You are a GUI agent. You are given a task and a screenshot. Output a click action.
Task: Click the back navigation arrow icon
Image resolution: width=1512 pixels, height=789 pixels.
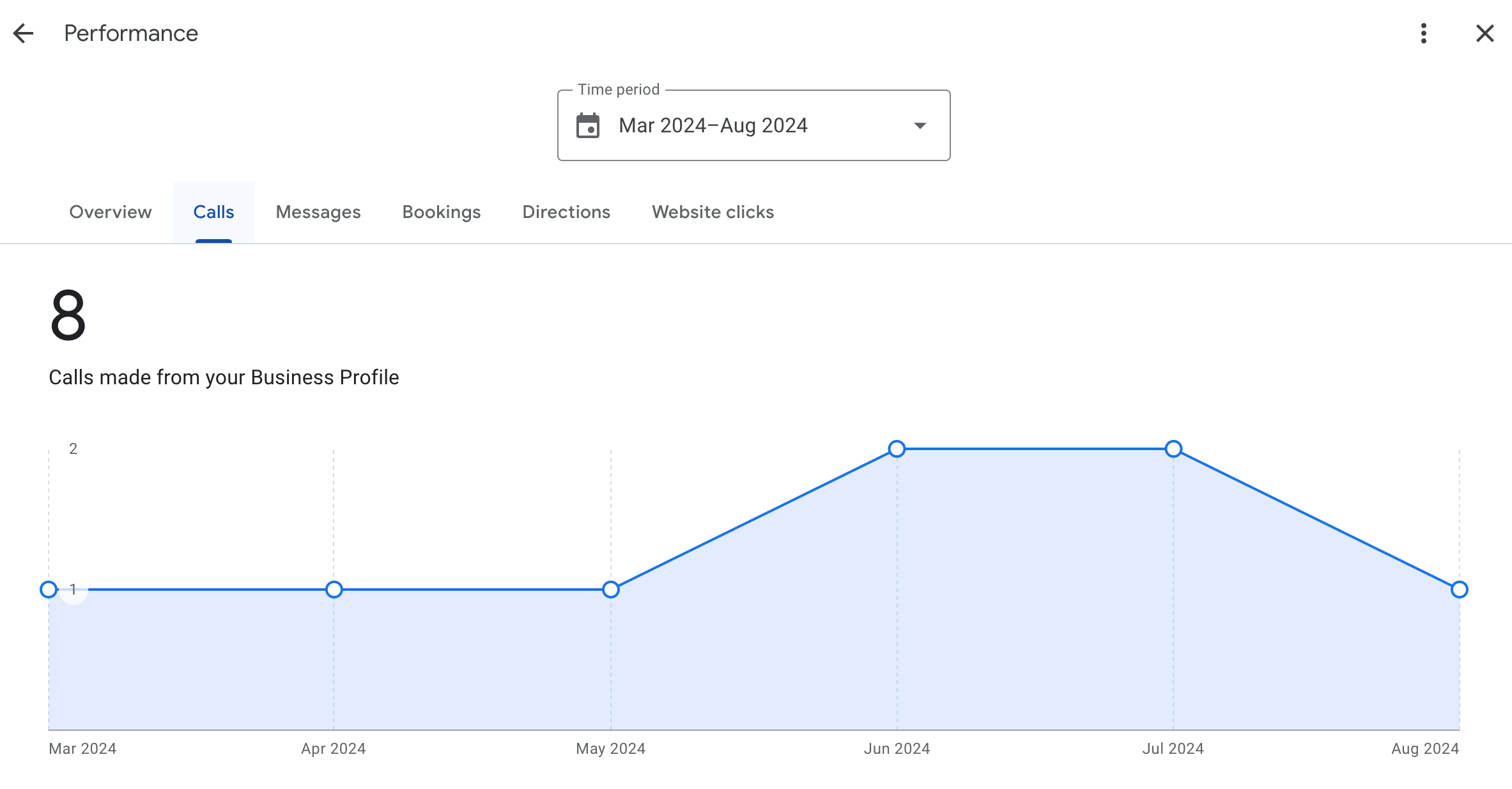click(x=24, y=32)
